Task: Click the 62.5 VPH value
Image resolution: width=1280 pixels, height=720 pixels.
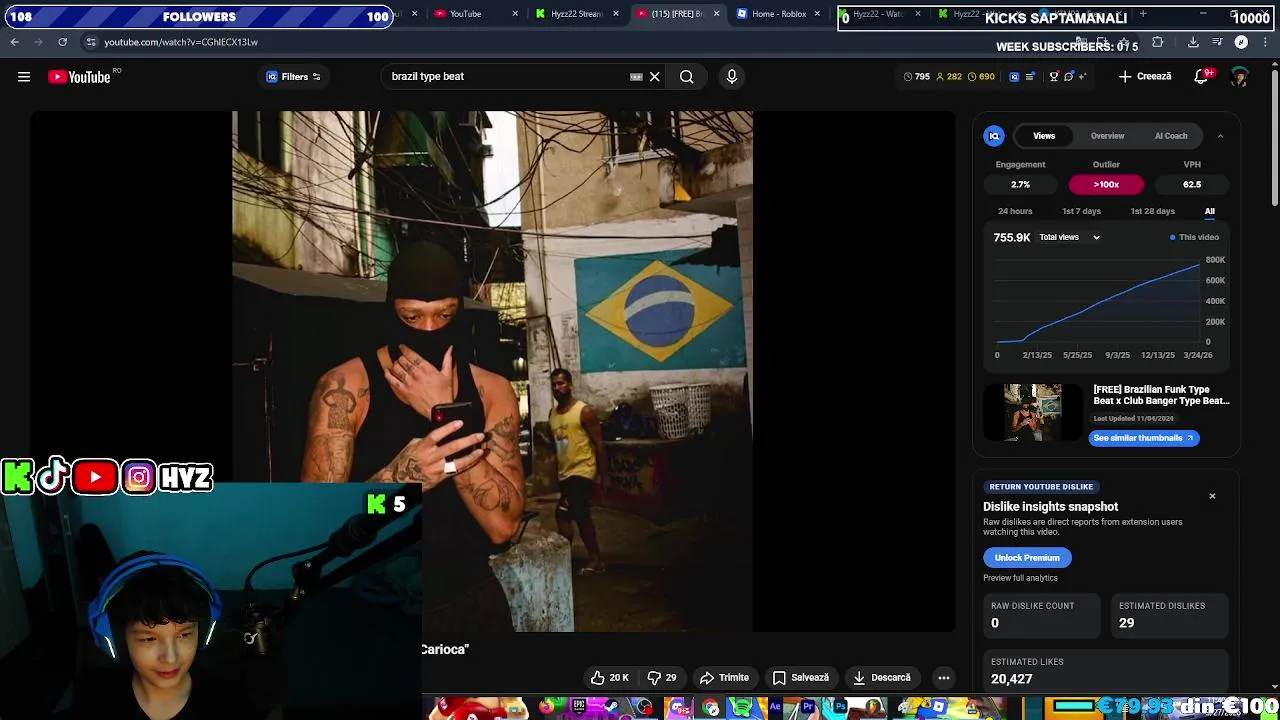Action: 1192,184
